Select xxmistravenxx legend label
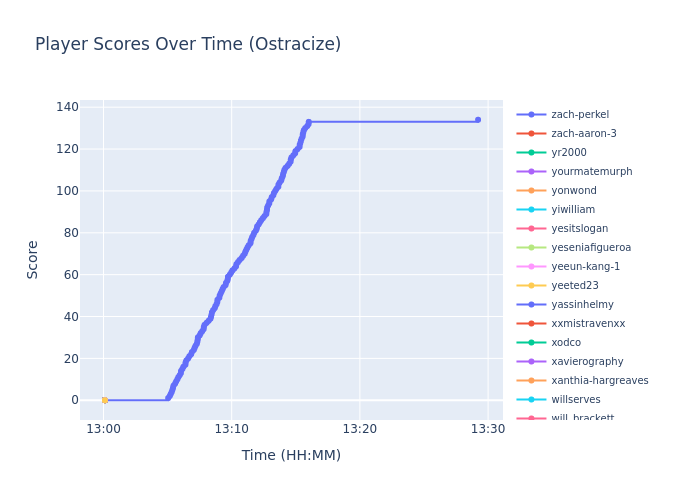700x500 pixels. pyautogui.click(x=588, y=324)
